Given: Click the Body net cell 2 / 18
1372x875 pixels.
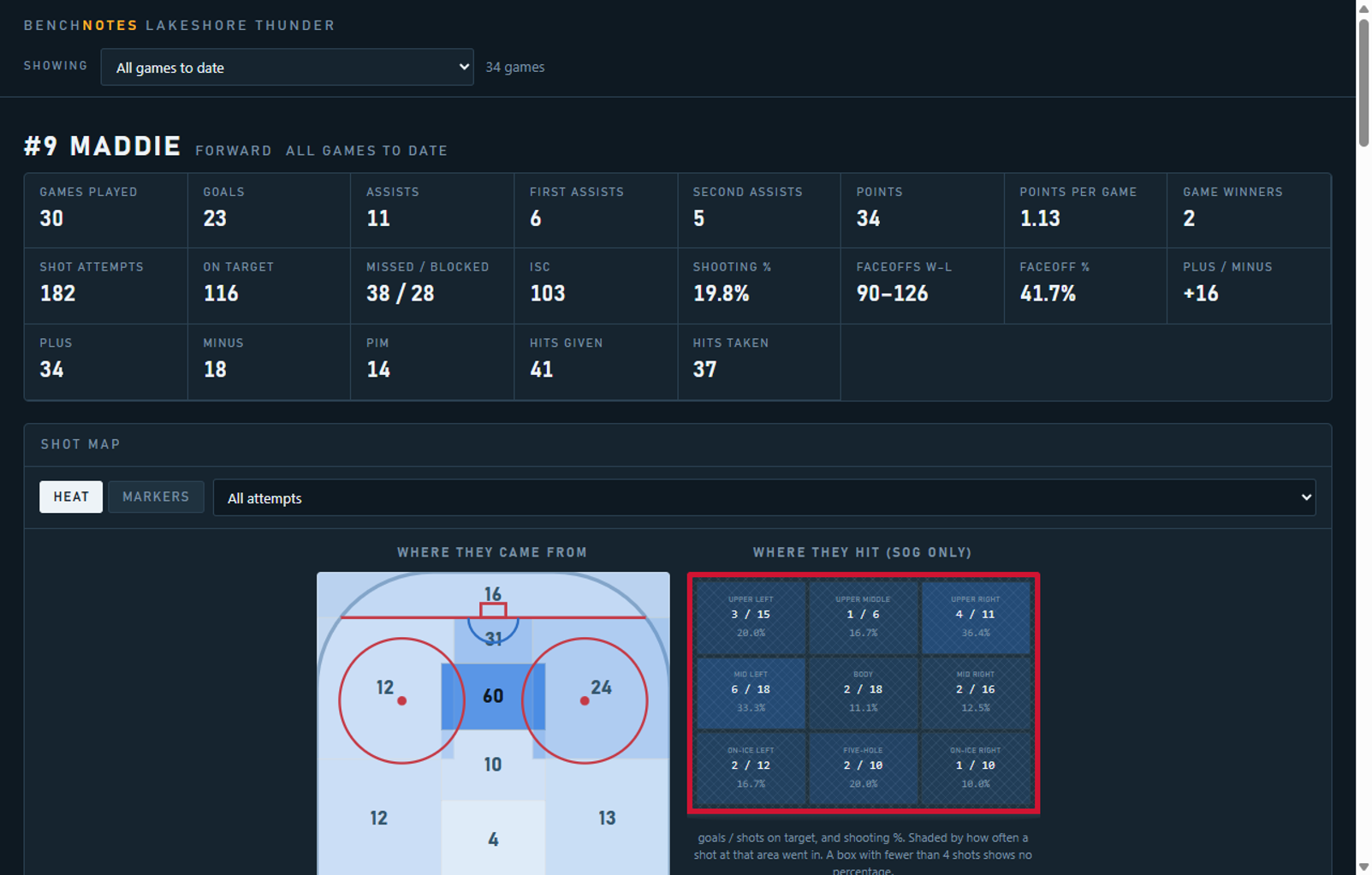Looking at the screenshot, I should click(x=863, y=693).
